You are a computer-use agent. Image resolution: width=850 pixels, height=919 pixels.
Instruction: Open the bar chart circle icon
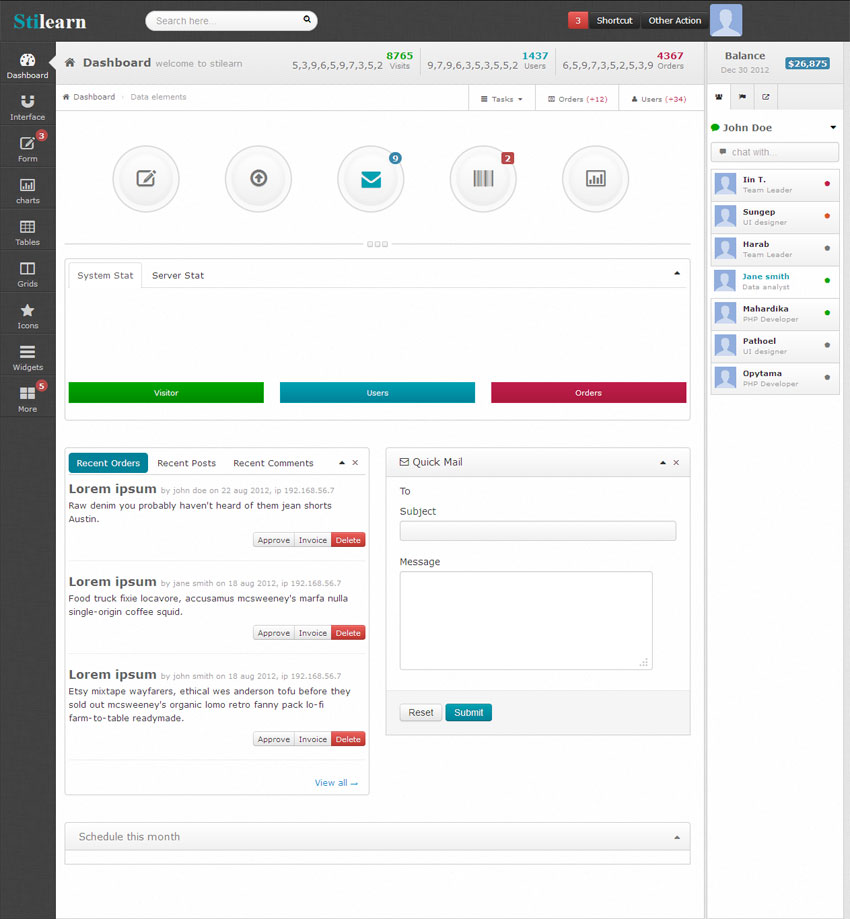tap(596, 179)
